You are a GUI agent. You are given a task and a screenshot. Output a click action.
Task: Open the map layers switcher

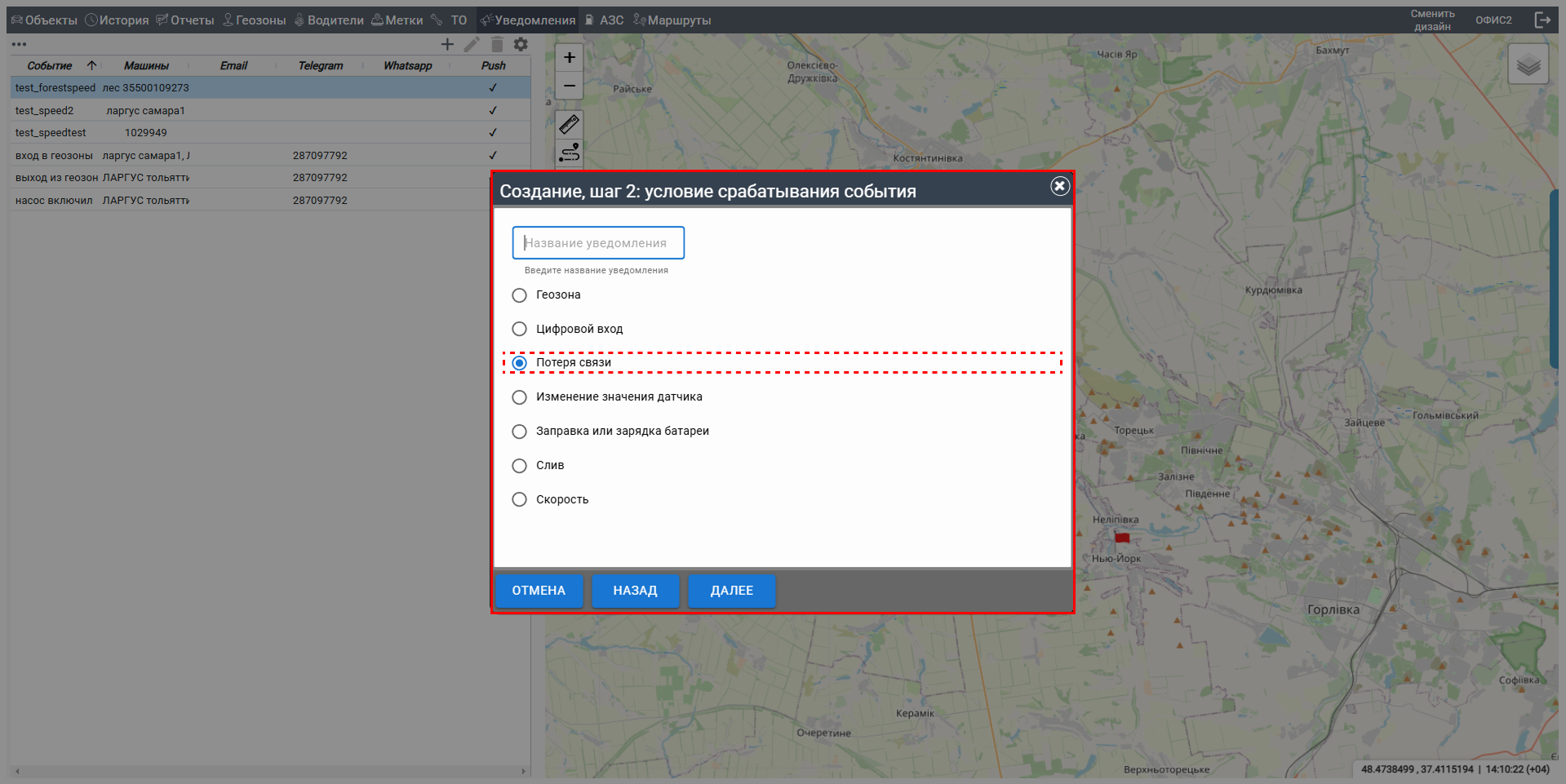pos(1528,64)
